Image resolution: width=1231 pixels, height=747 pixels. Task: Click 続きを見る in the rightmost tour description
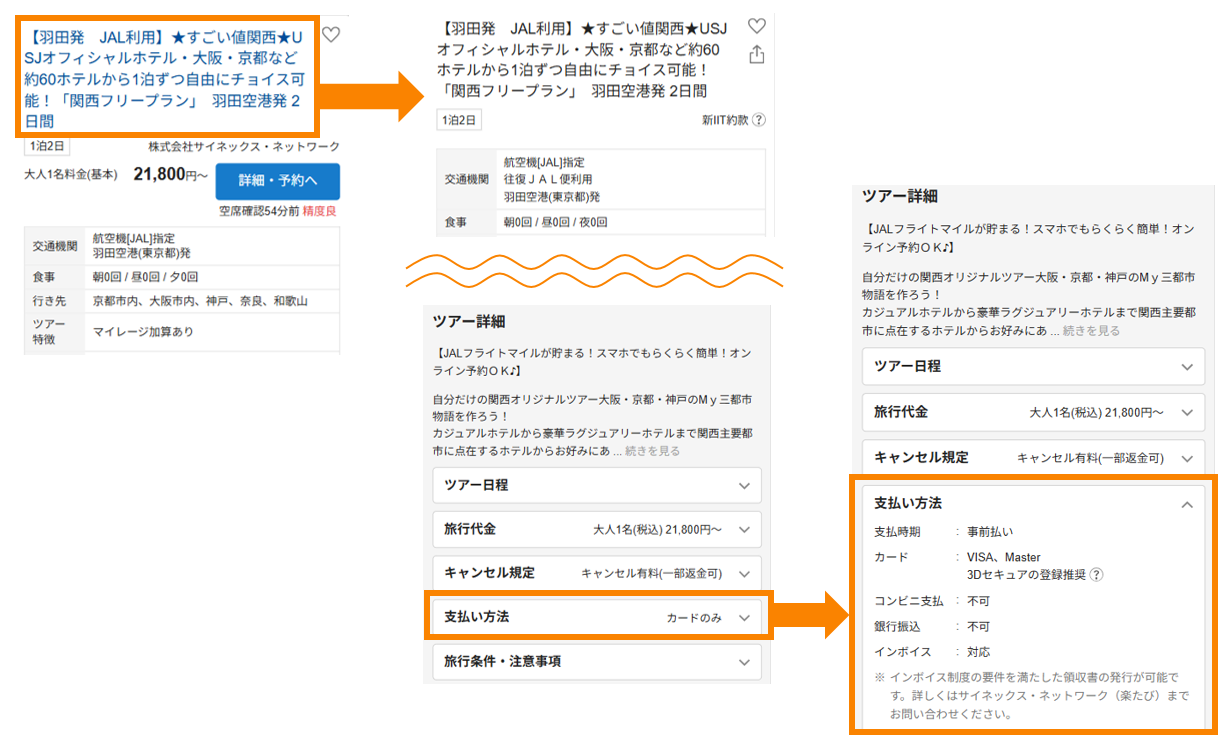pyautogui.click(x=1091, y=331)
